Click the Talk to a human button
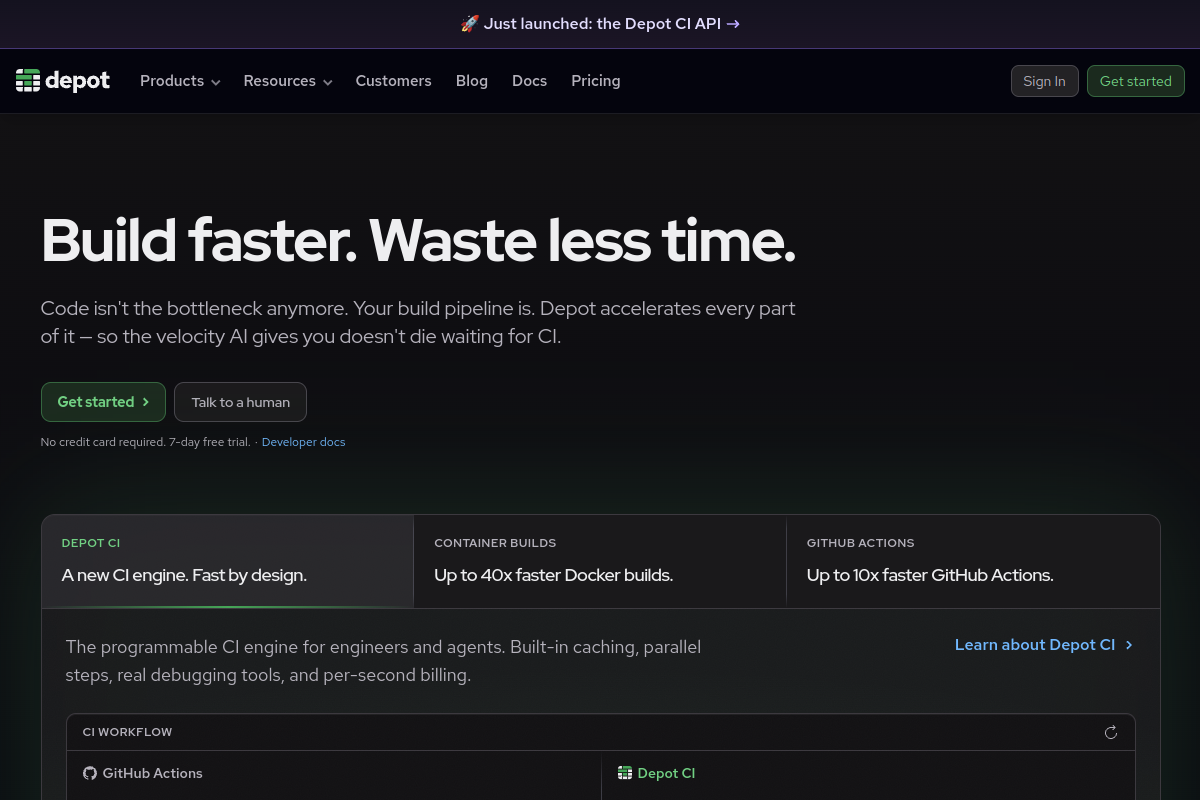This screenshot has height=800, width=1200. click(x=240, y=402)
